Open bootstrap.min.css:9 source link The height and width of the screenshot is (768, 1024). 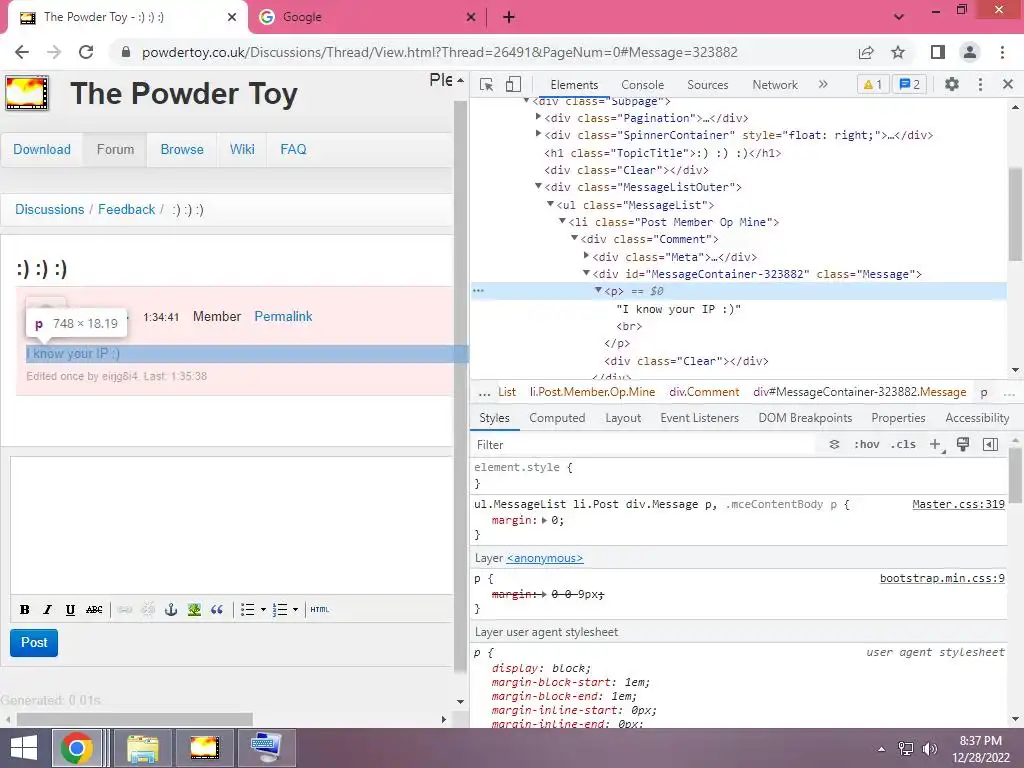tap(942, 578)
